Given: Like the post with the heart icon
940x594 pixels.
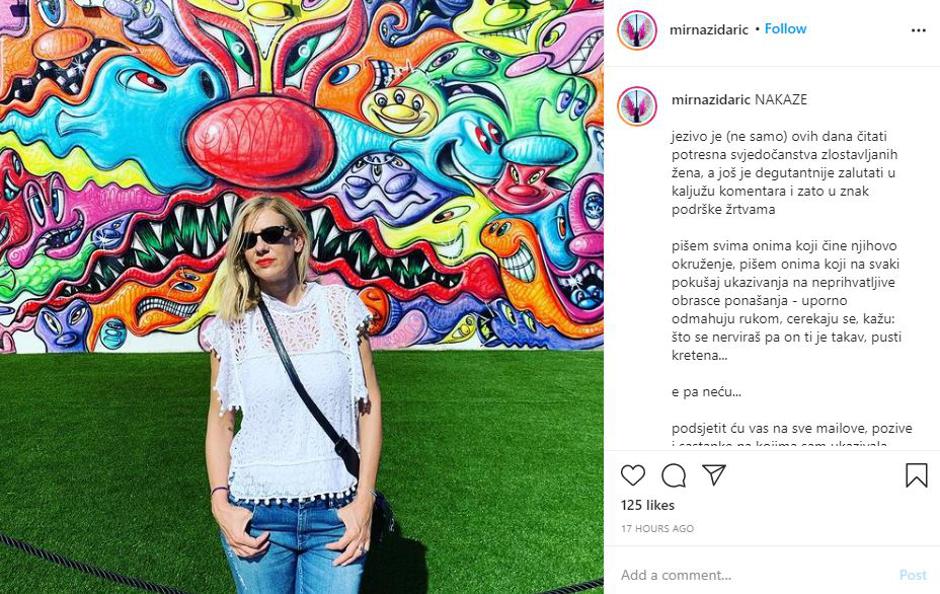Looking at the screenshot, I should click(x=632, y=475).
